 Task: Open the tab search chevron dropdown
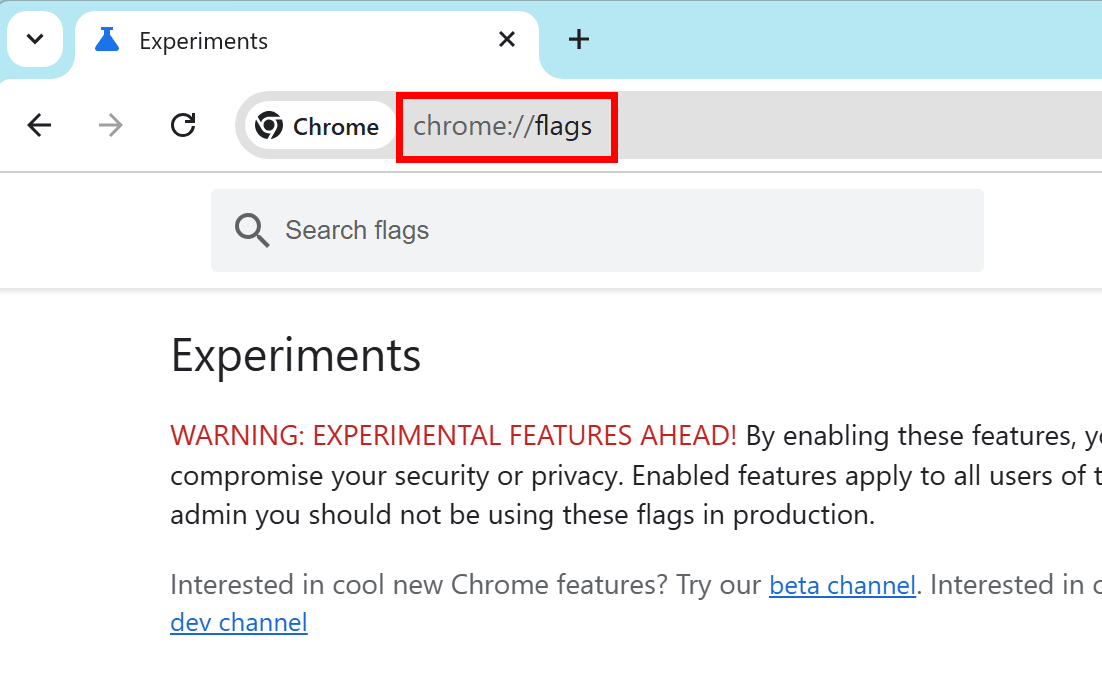click(x=35, y=40)
